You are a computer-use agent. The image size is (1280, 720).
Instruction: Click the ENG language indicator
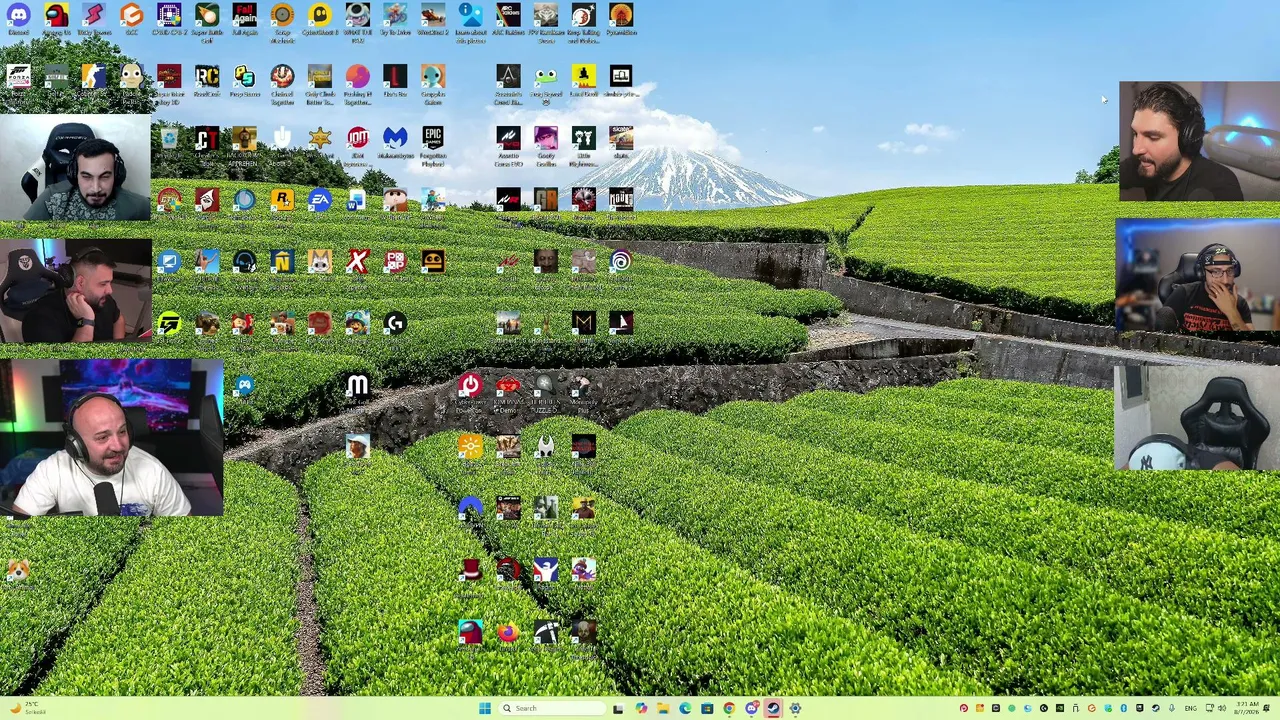click(1189, 708)
